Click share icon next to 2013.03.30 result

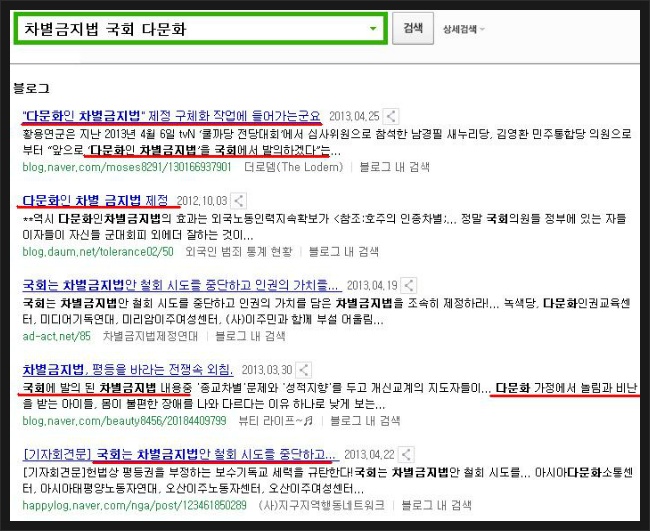[303, 370]
